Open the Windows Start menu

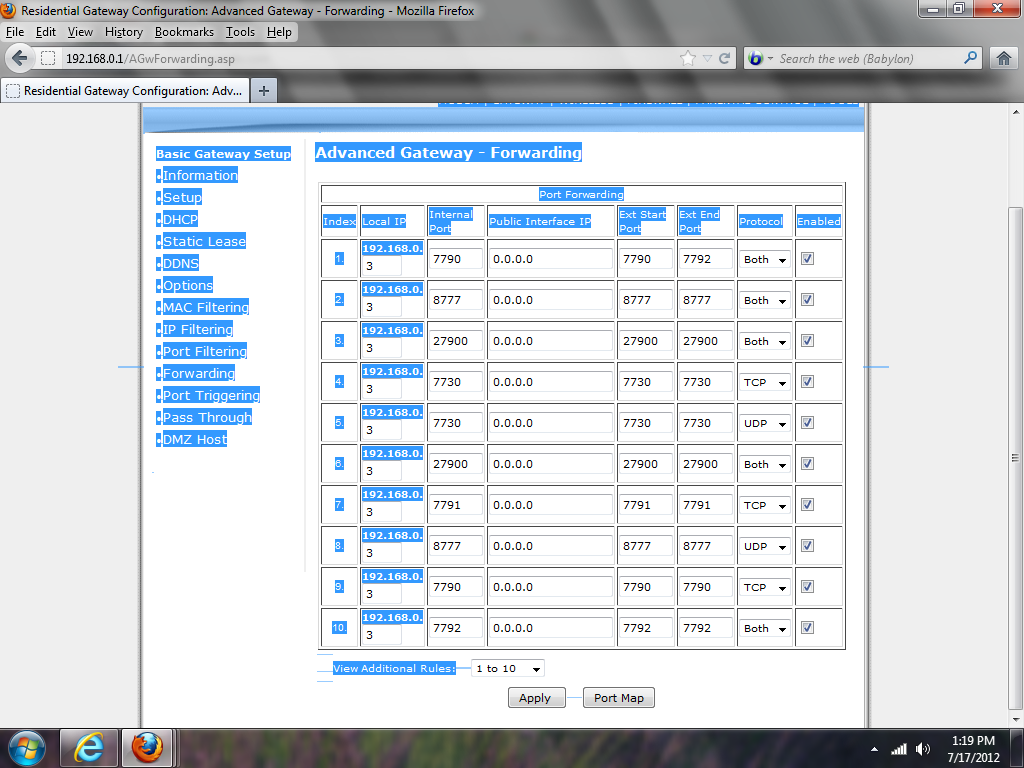27,747
